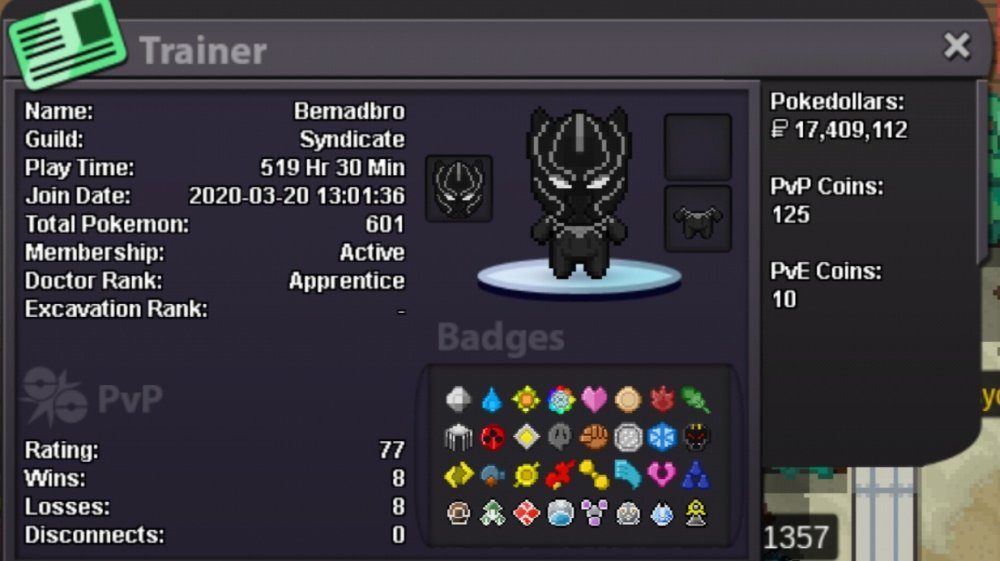Viewport: 1000px width, 561px height.
Task: Click the Pokedollars balance amount
Action: [x=839, y=130]
